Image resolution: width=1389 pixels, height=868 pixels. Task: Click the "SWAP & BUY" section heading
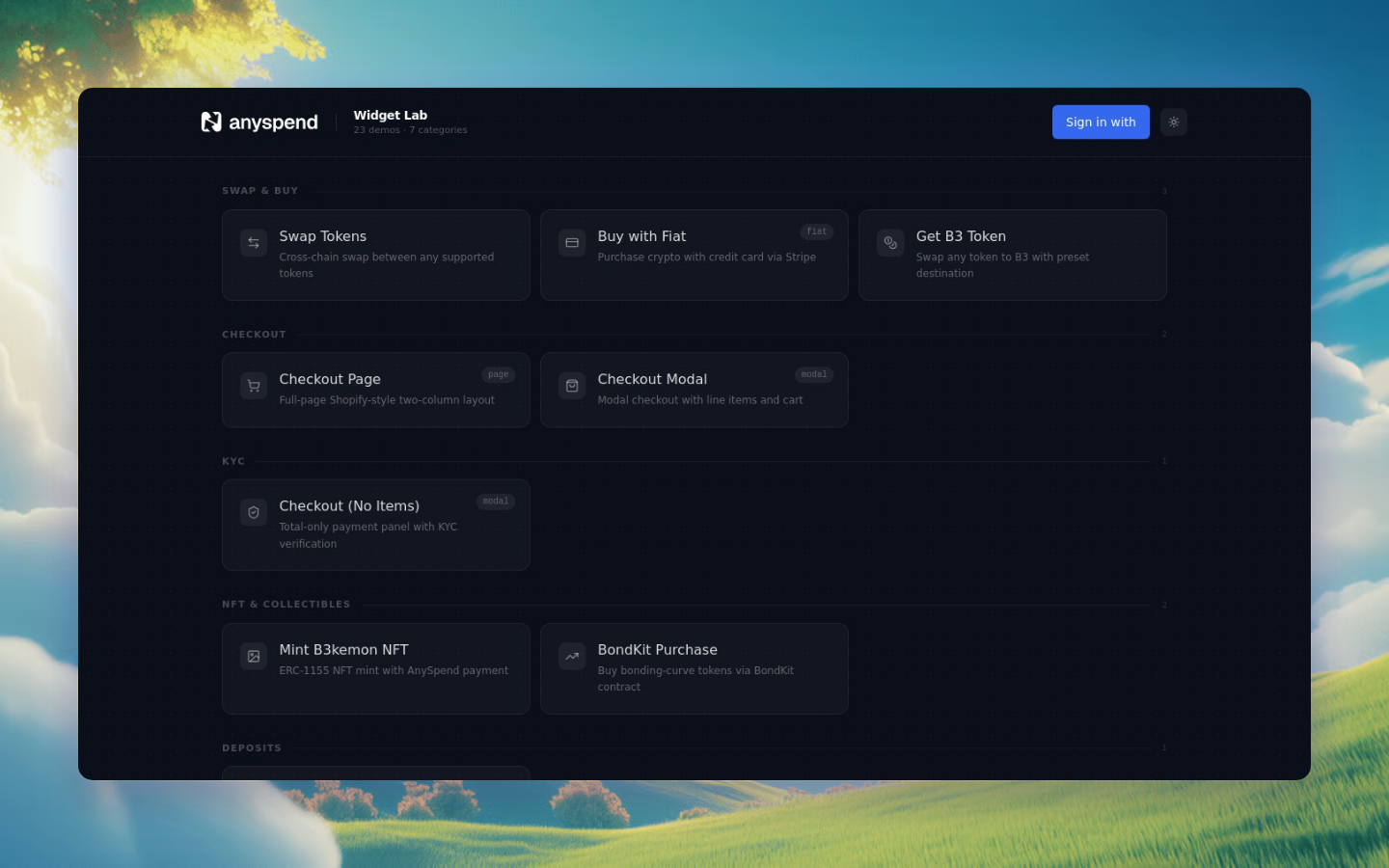259,191
